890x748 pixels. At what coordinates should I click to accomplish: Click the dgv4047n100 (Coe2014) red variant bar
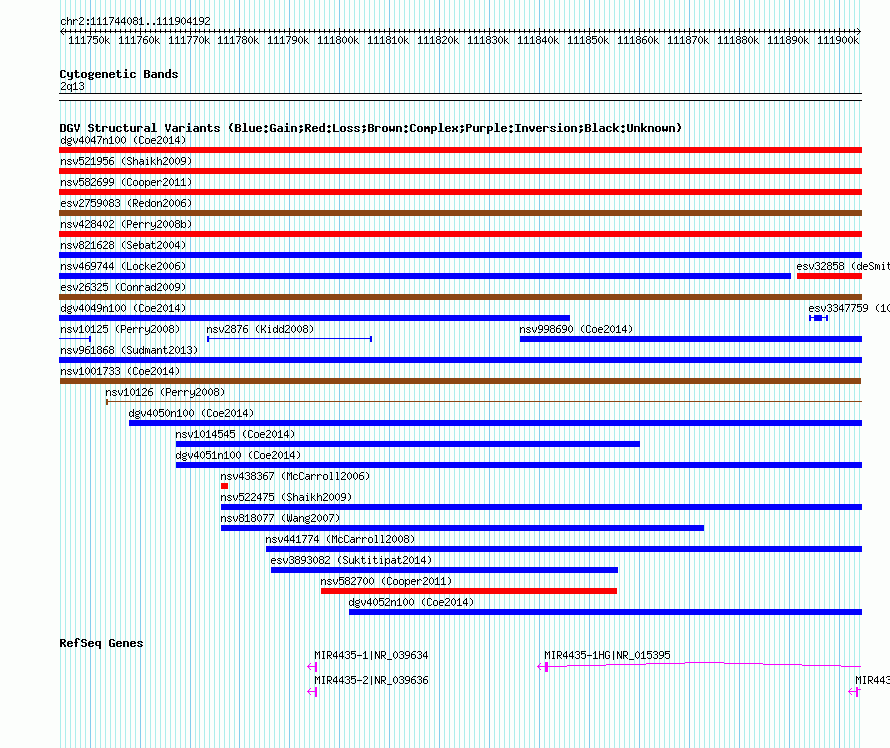point(460,150)
